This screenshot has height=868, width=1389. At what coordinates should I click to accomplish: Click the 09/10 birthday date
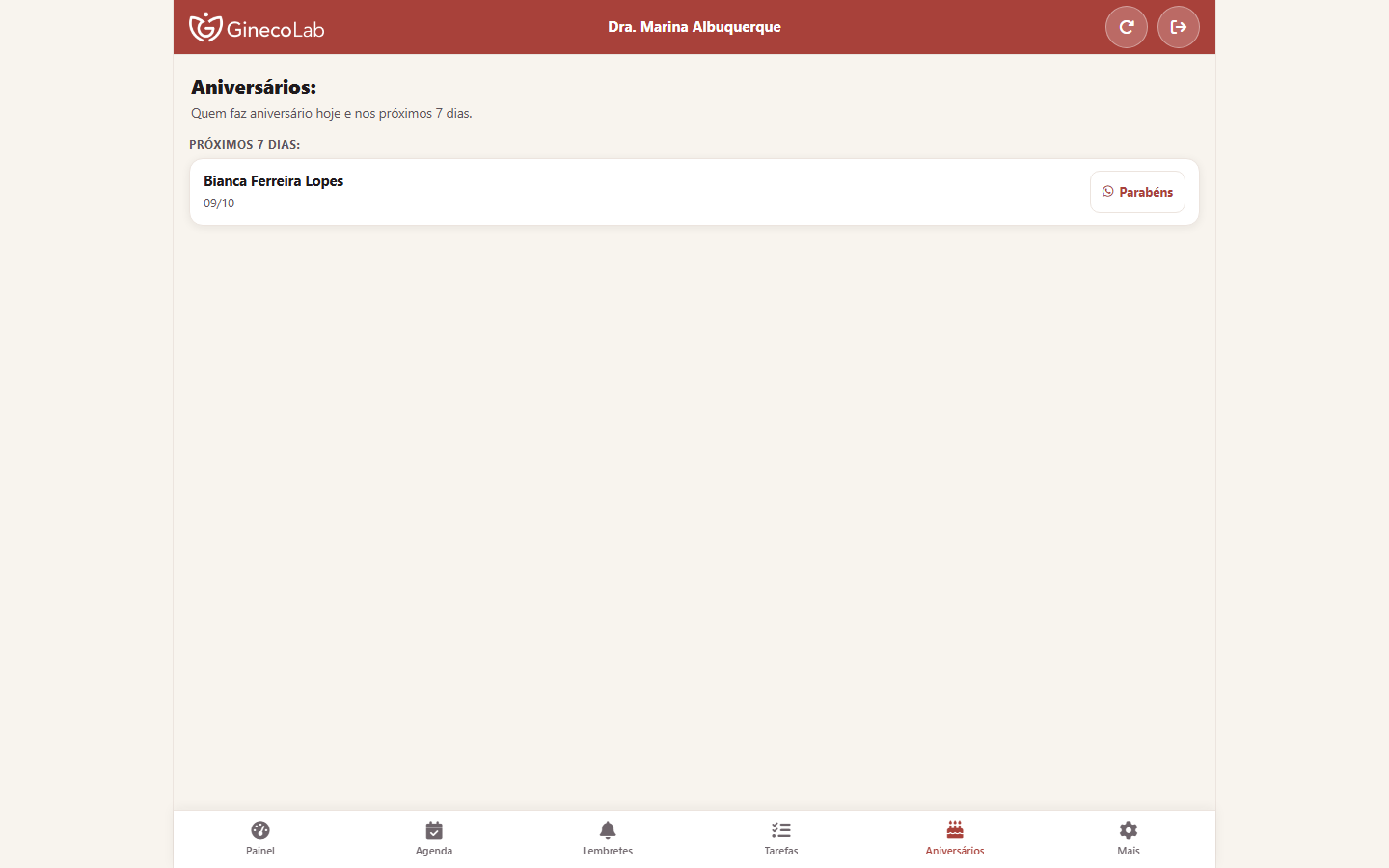coord(219,203)
